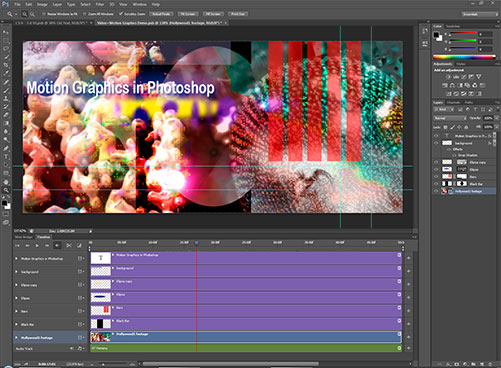Image resolution: width=501 pixels, height=368 pixels.
Task: Select the Move tool in toolbar
Action: click(6, 32)
